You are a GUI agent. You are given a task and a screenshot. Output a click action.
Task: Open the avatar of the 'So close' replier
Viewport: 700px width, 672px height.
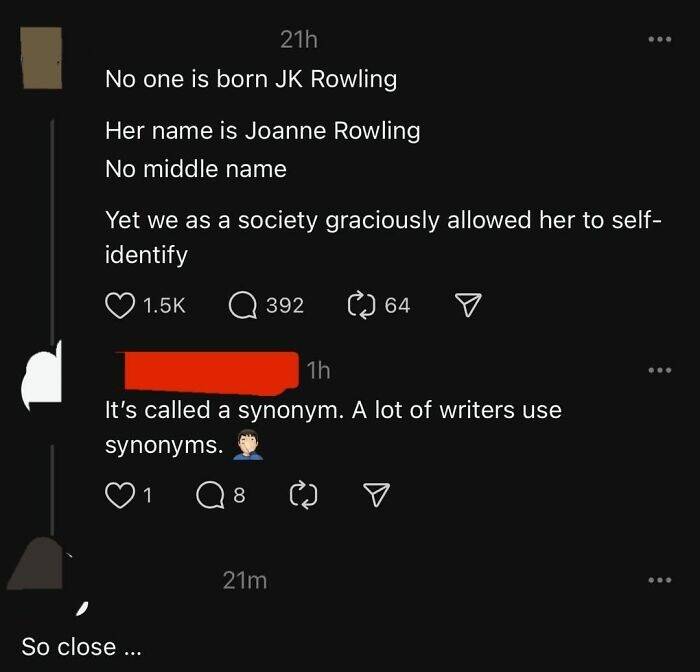(x=38, y=563)
